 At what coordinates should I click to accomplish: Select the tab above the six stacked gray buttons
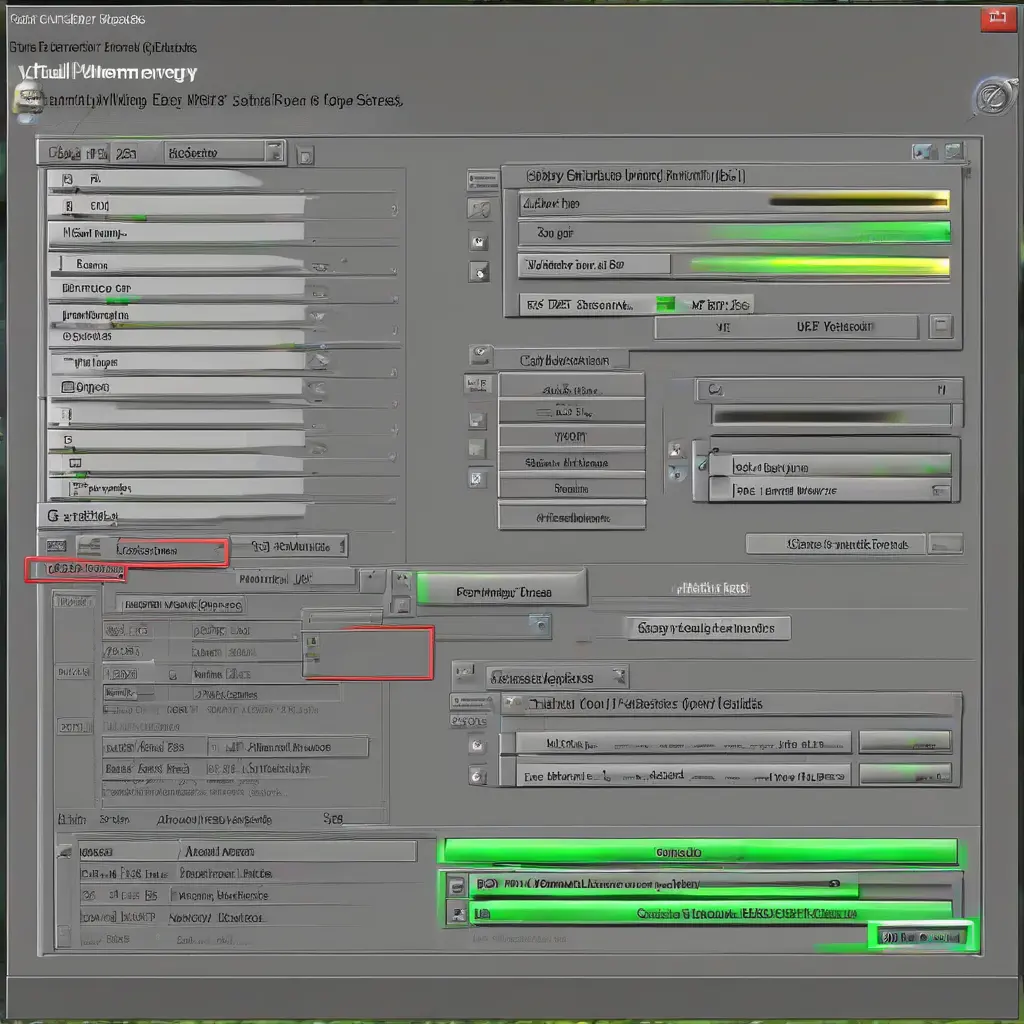pos(563,360)
